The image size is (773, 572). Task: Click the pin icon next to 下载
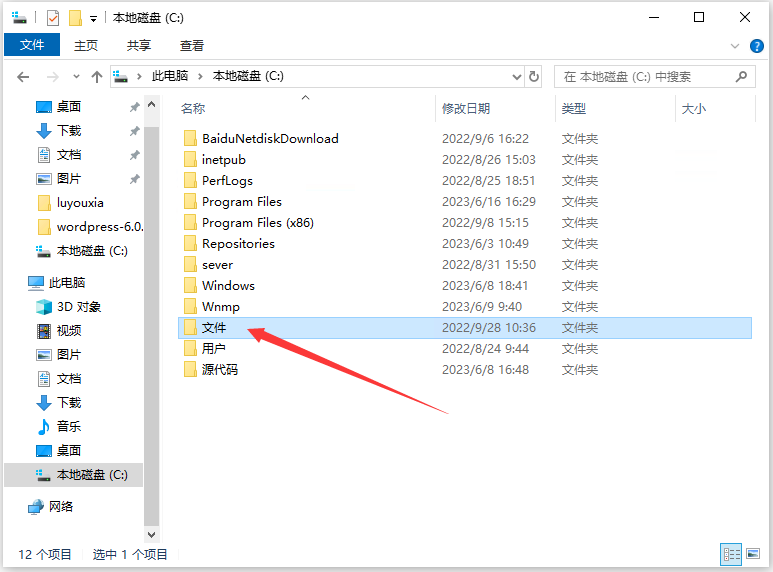coord(135,131)
